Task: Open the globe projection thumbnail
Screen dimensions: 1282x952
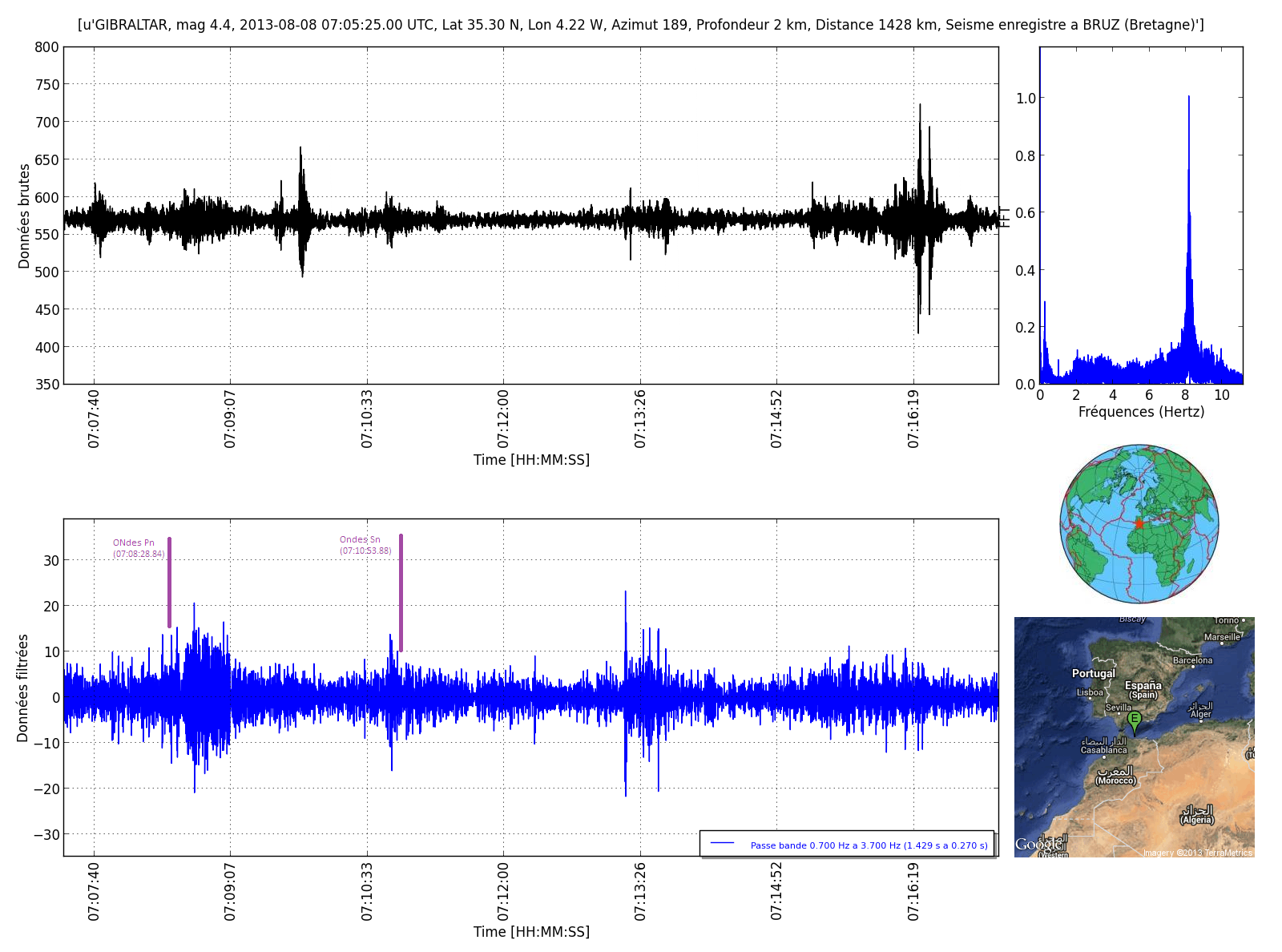Action: pos(1139,523)
